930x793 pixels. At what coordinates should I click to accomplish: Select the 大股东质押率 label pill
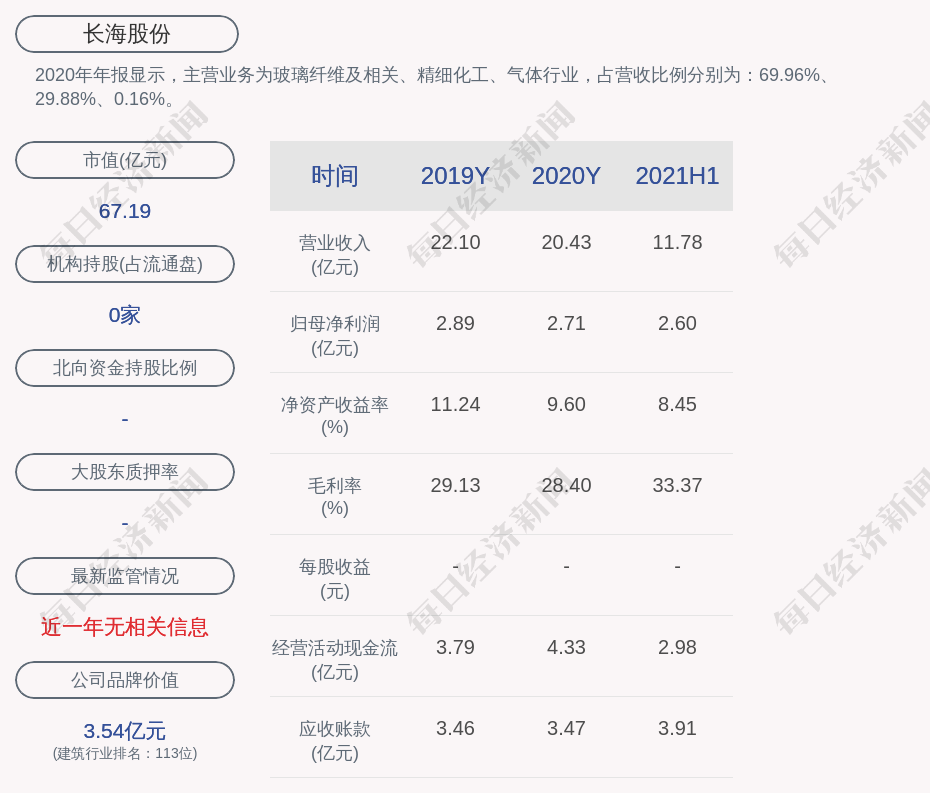pyautogui.click(x=125, y=472)
